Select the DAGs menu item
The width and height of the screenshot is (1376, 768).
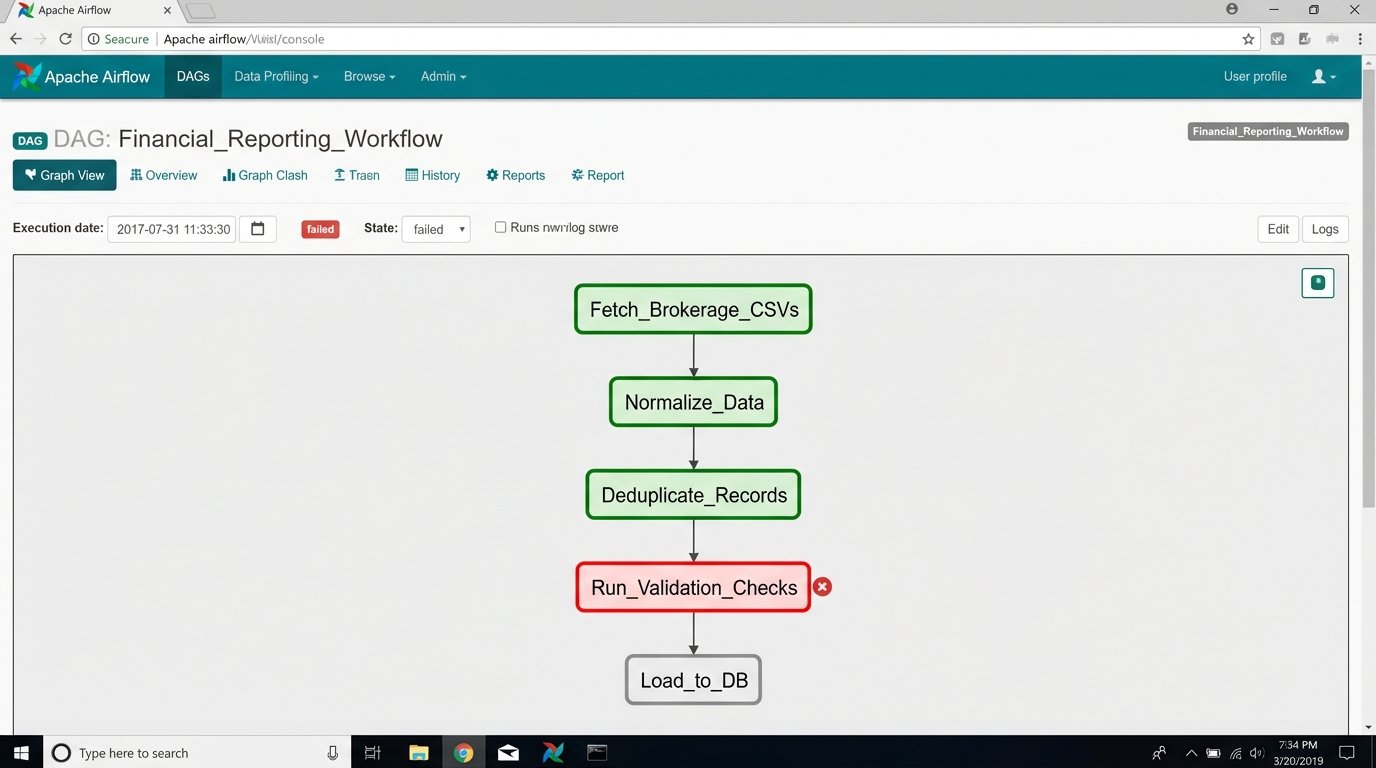(192, 76)
